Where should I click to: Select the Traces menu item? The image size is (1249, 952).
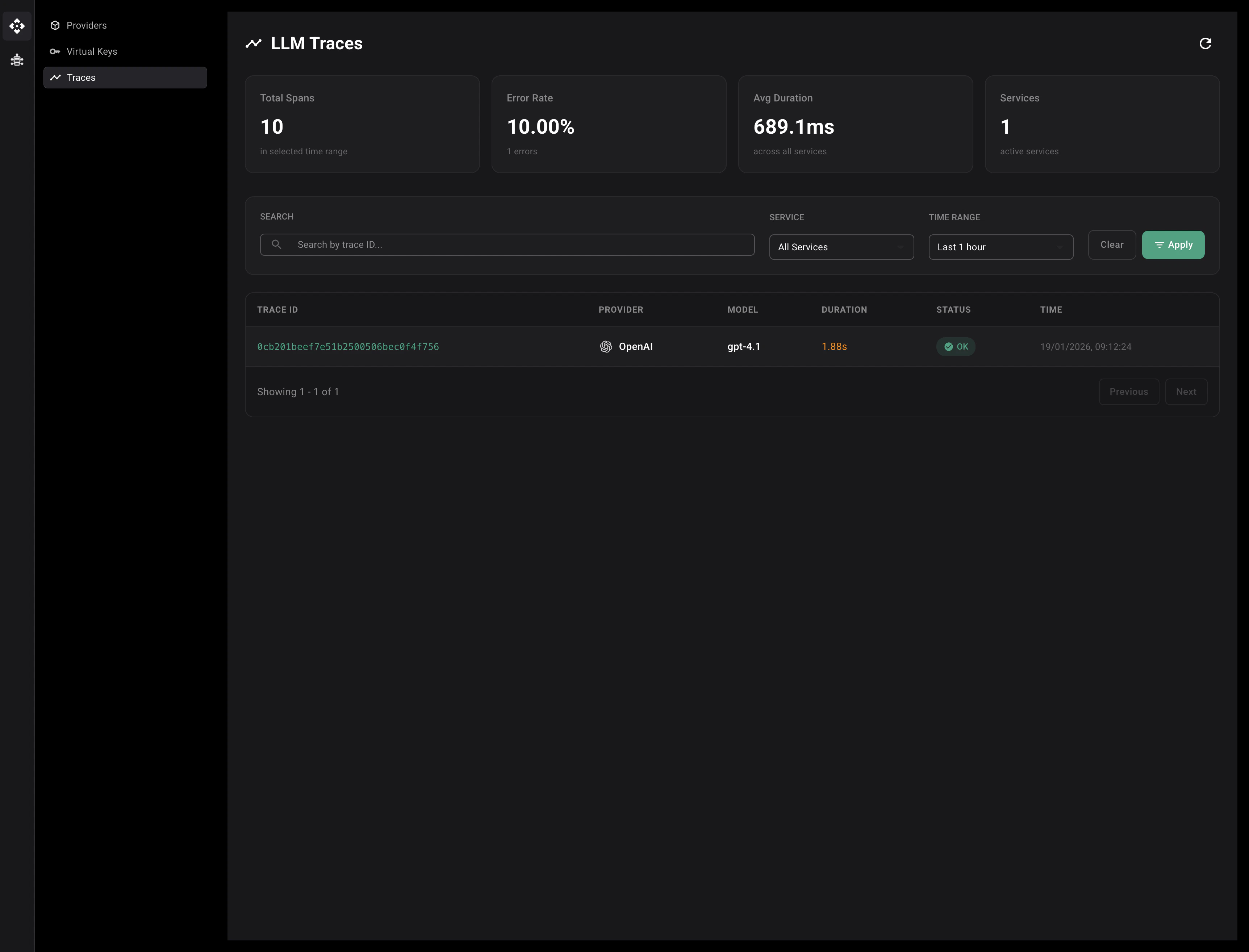tap(125, 78)
